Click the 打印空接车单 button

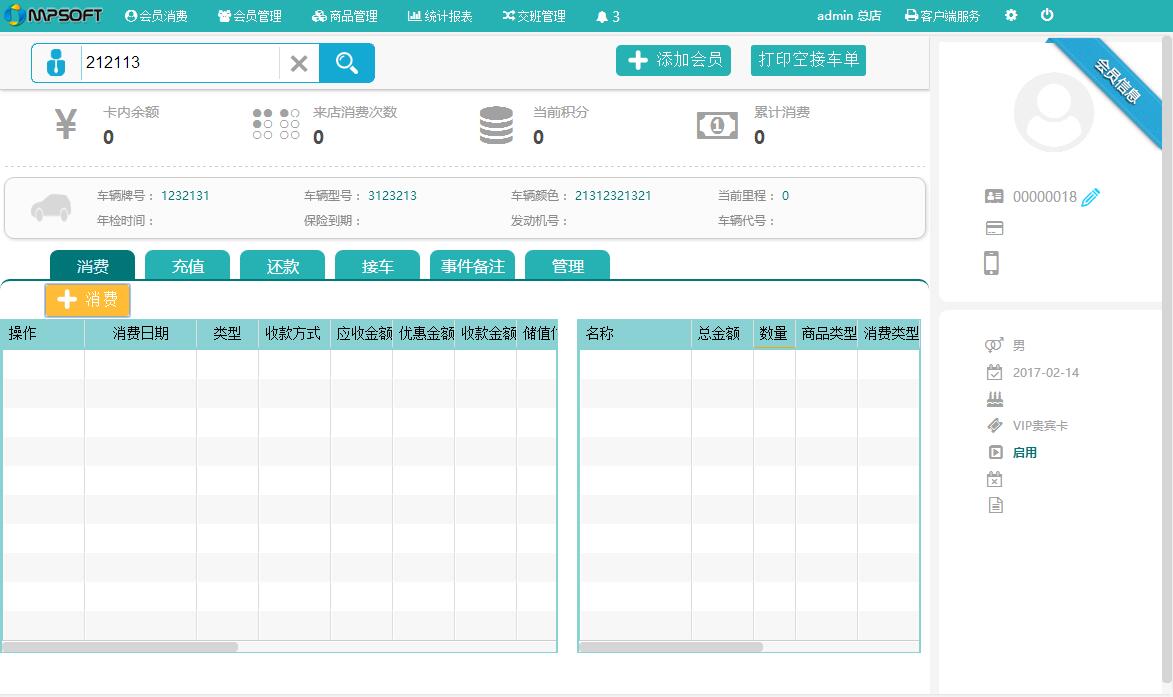pos(808,60)
